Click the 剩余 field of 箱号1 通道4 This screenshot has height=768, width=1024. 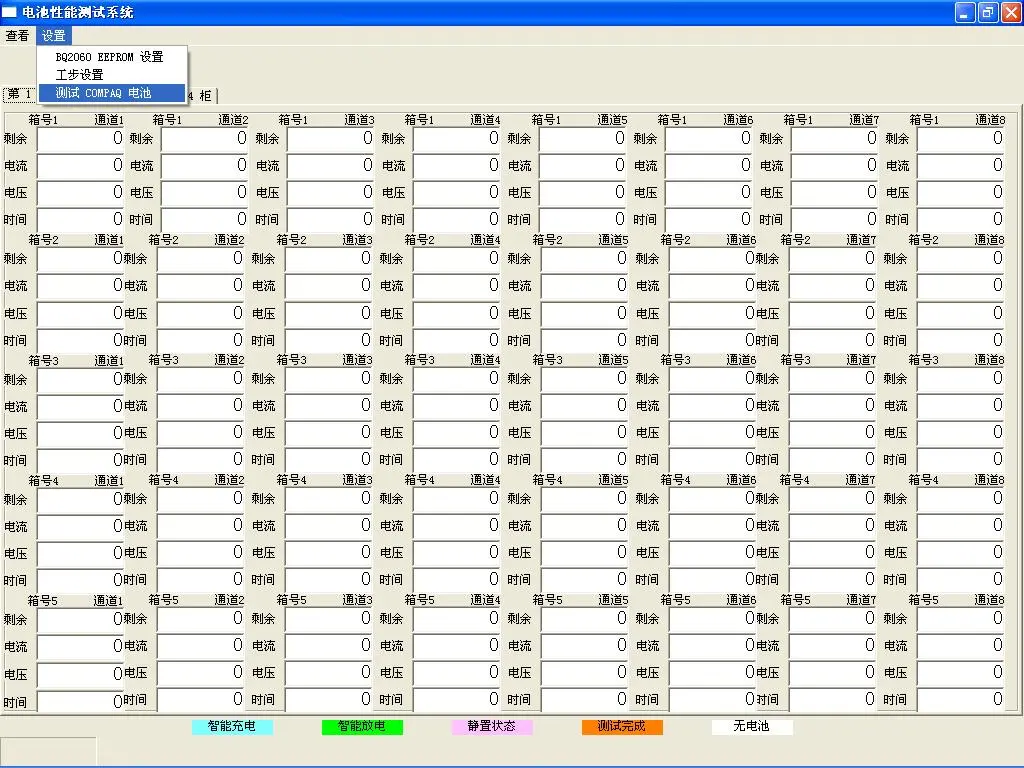tap(456, 138)
